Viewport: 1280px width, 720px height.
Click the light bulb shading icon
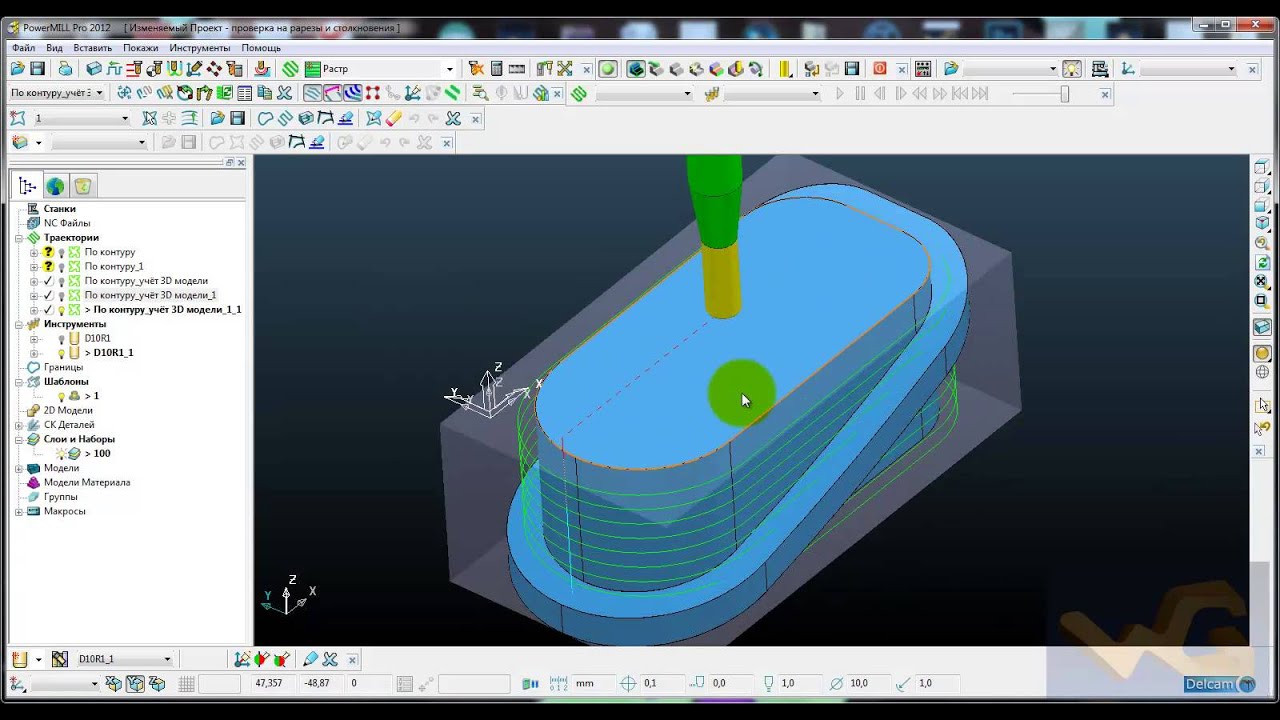tap(1072, 69)
